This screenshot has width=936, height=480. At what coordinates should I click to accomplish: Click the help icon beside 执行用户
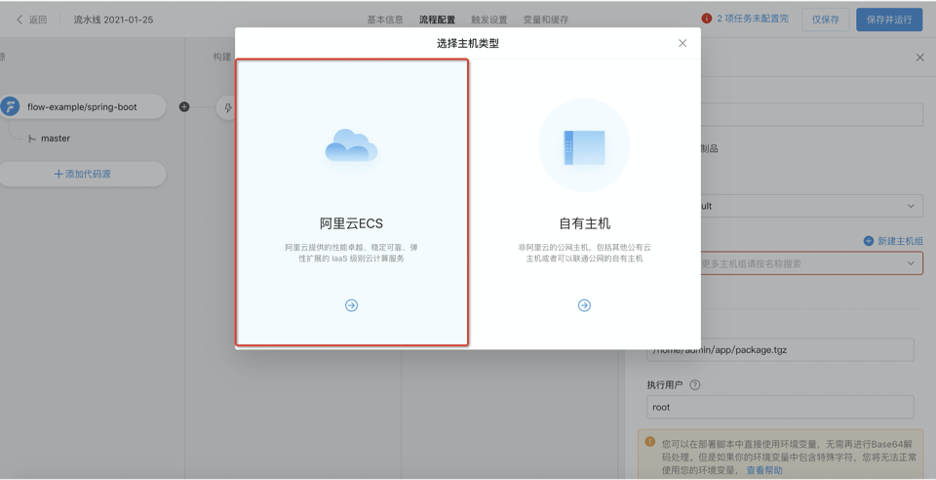coord(695,385)
